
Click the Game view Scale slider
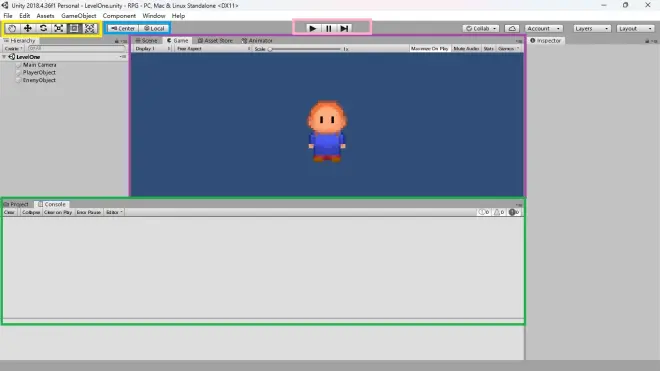(x=305, y=49)
